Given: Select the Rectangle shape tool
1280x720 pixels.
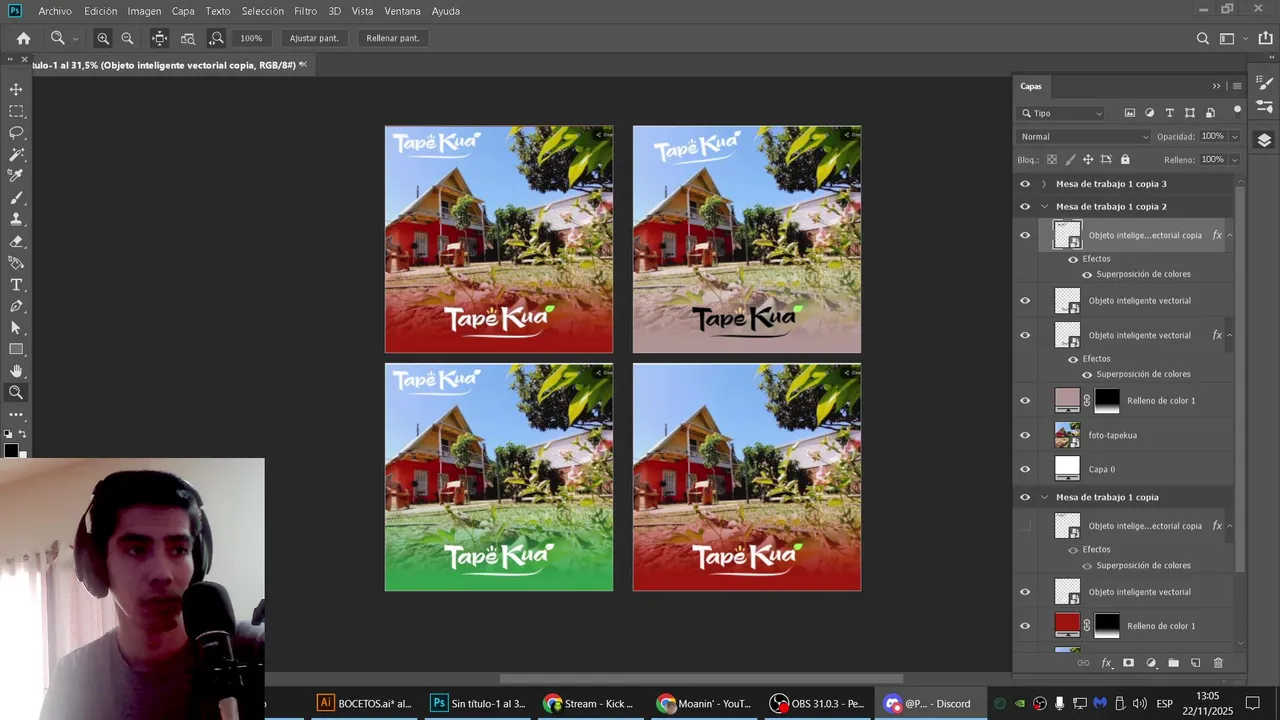Looking at the screenshot, I should click(16, 350).
